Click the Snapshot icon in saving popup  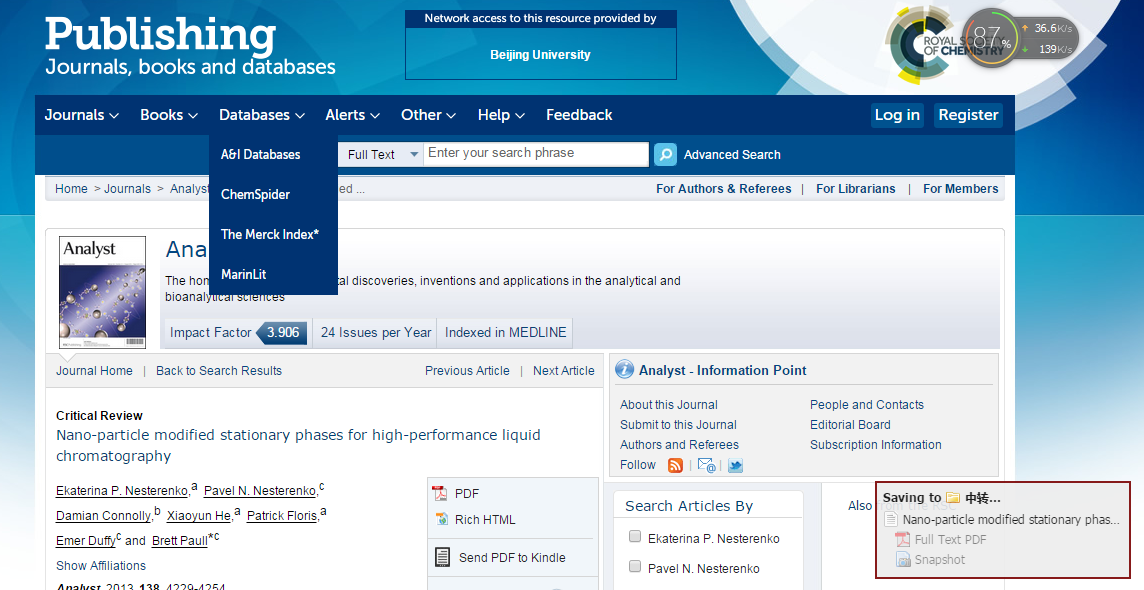click(x=903, y=559)
